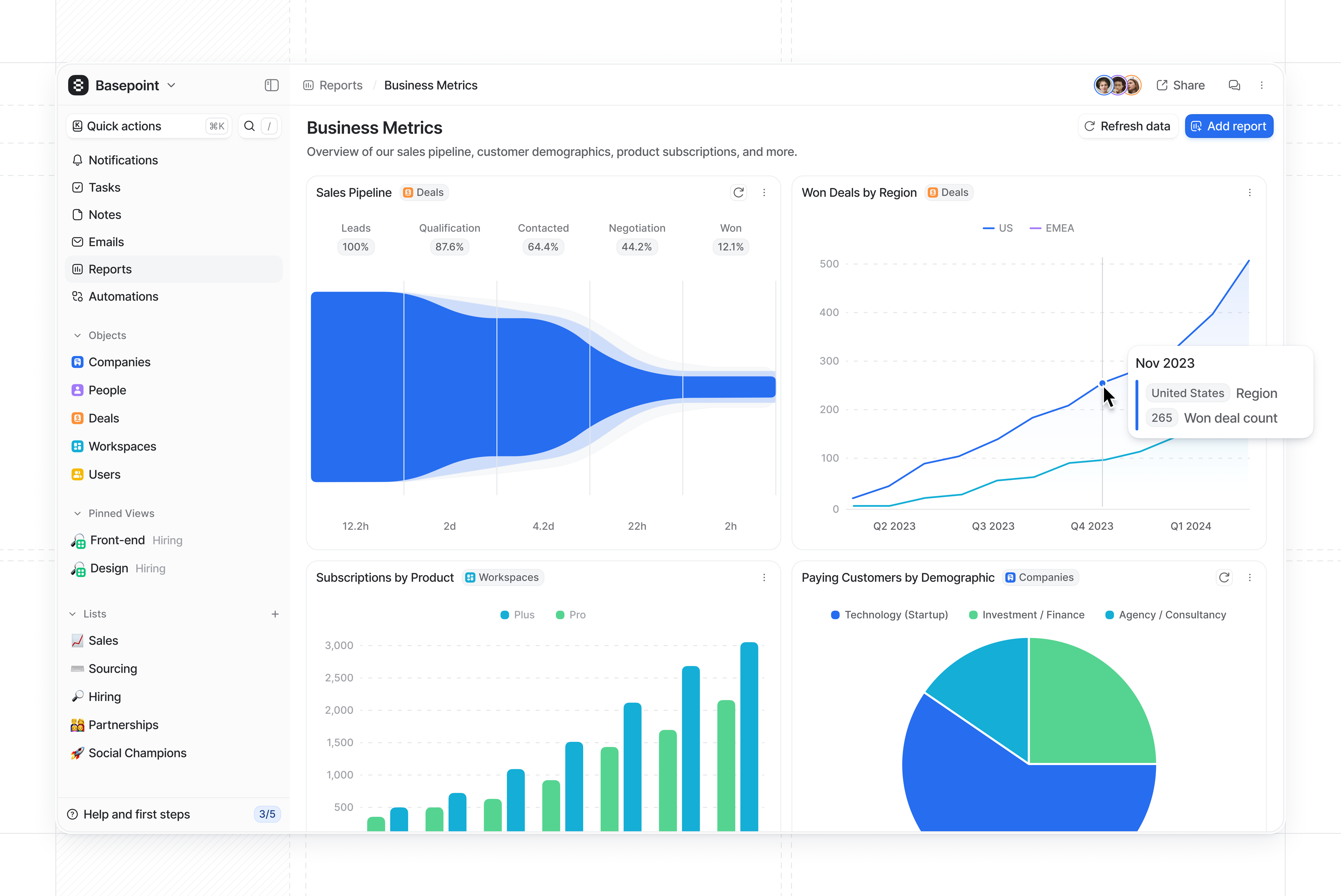Open the comments icon in header

[x=1234, y=85]
